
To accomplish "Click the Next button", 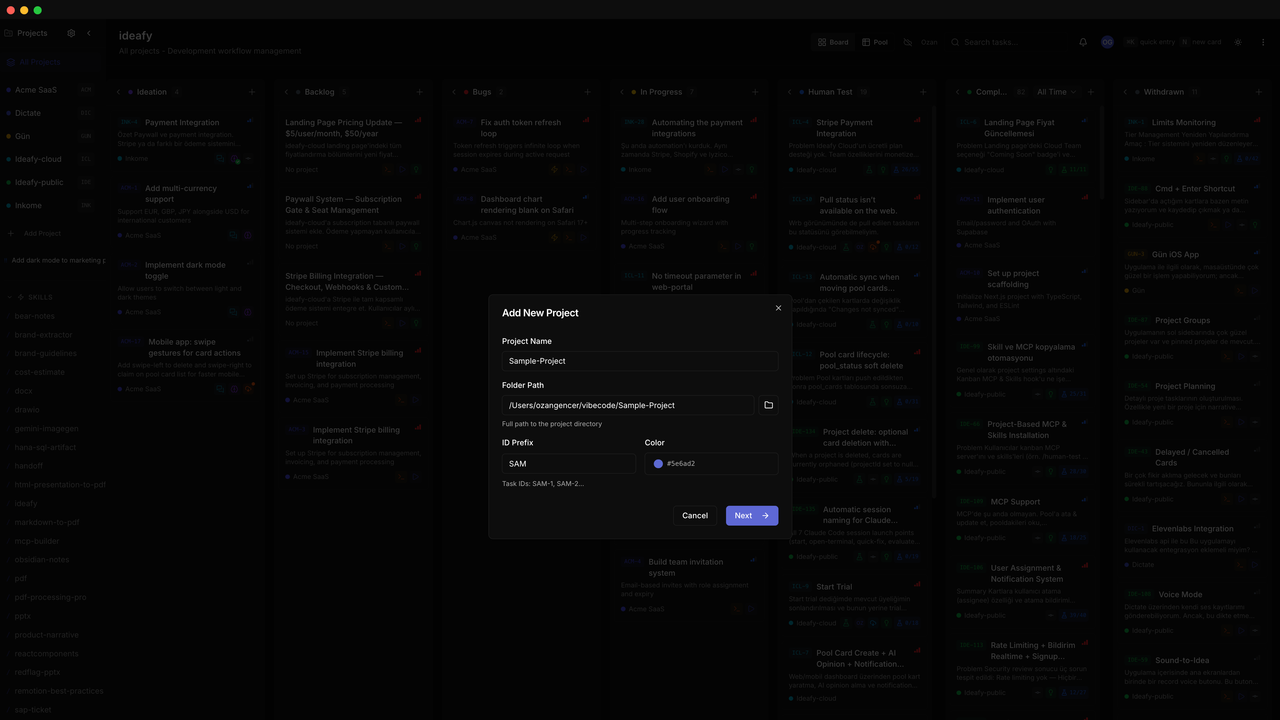I will 751,516.
